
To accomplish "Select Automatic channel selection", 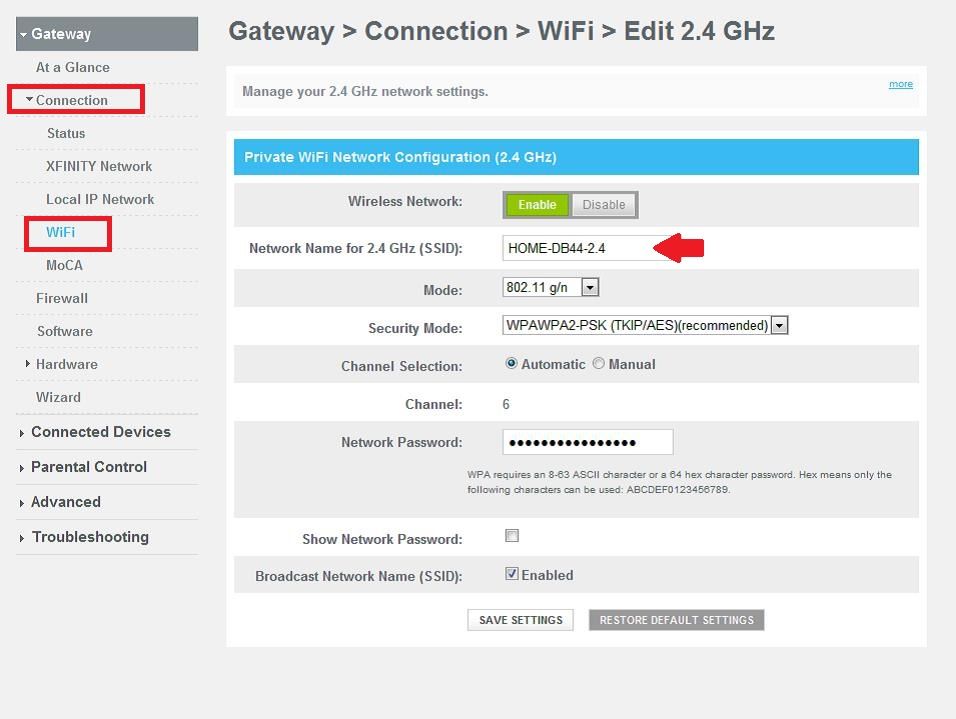I will point(512,364).
